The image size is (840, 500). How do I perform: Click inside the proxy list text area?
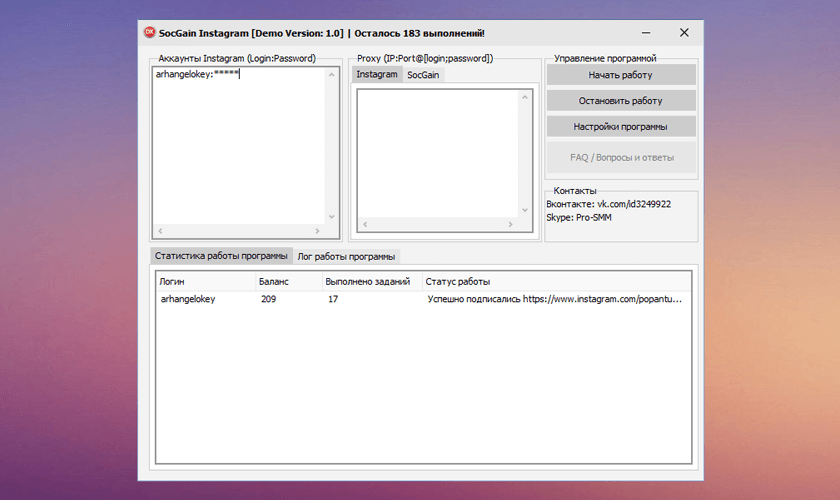point(438,154)
